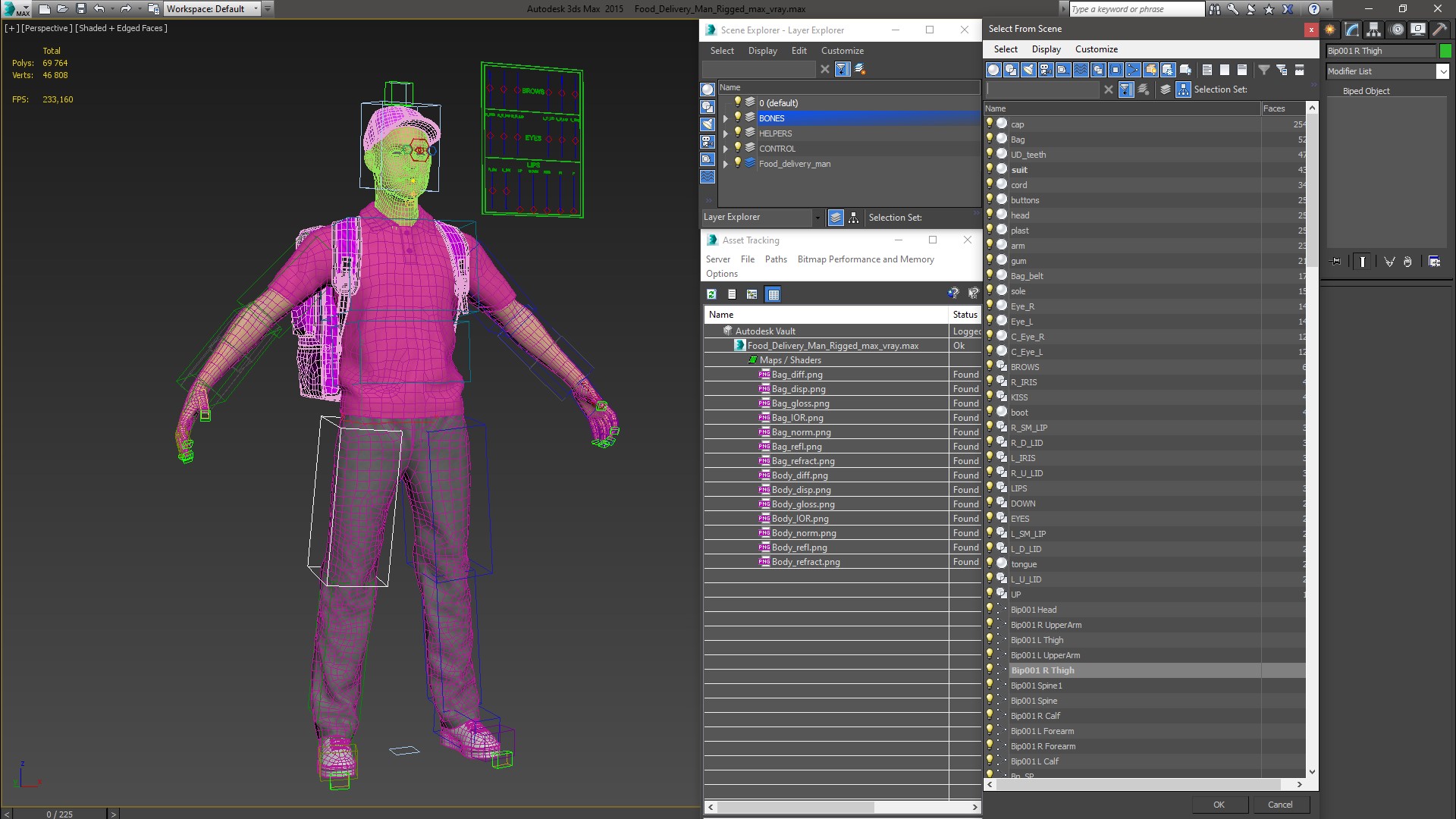Toggle lightbulb visibility for cap object
This screenshot has height=819, width=1456.
pos(990,124)
